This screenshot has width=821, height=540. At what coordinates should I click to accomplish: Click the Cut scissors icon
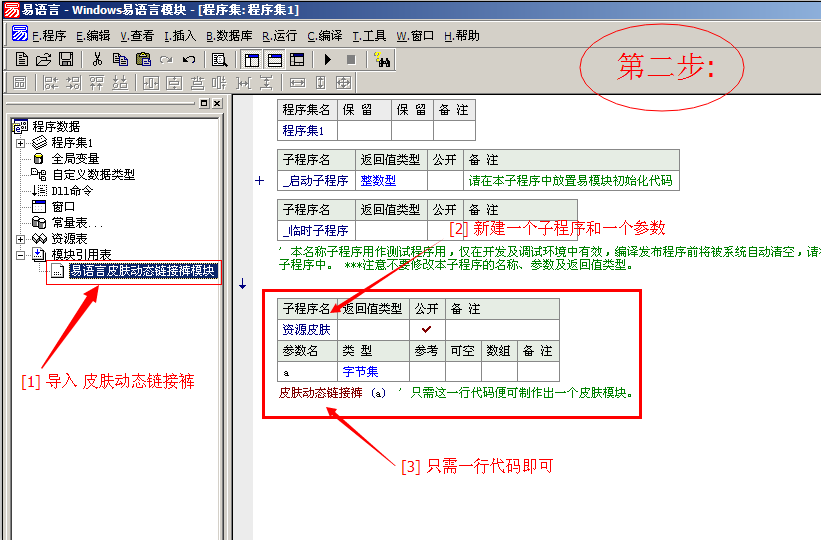tap(97, 60)
